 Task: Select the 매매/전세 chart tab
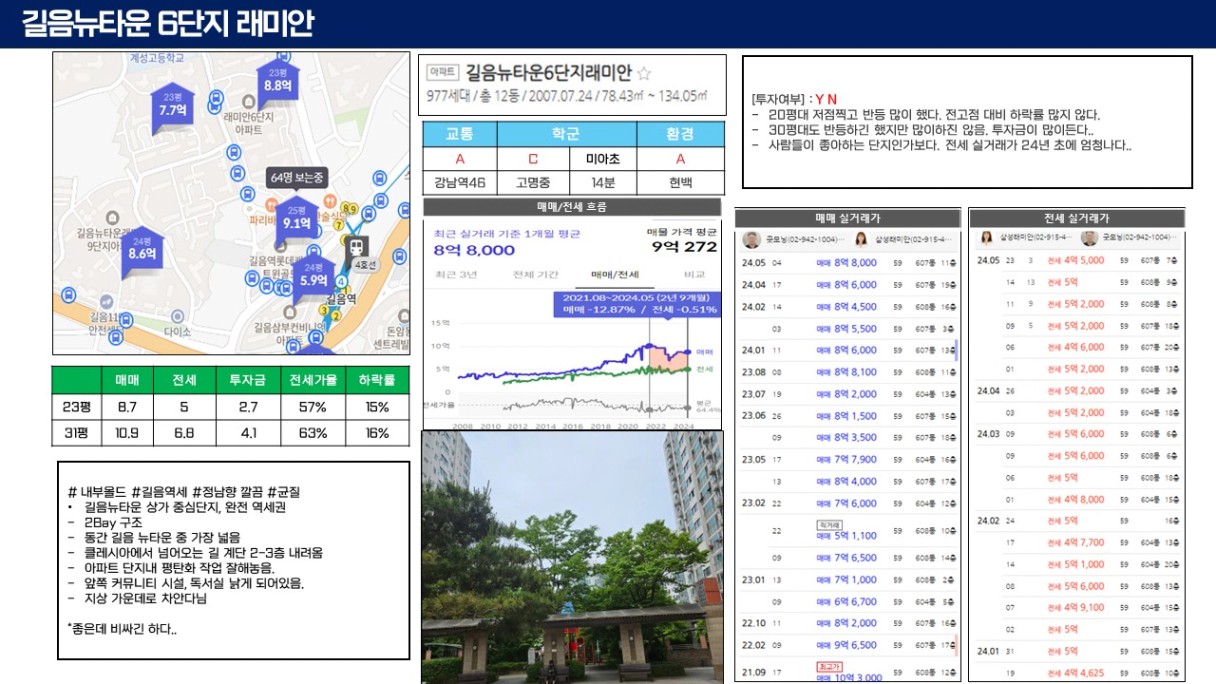(x=615, y=274)
